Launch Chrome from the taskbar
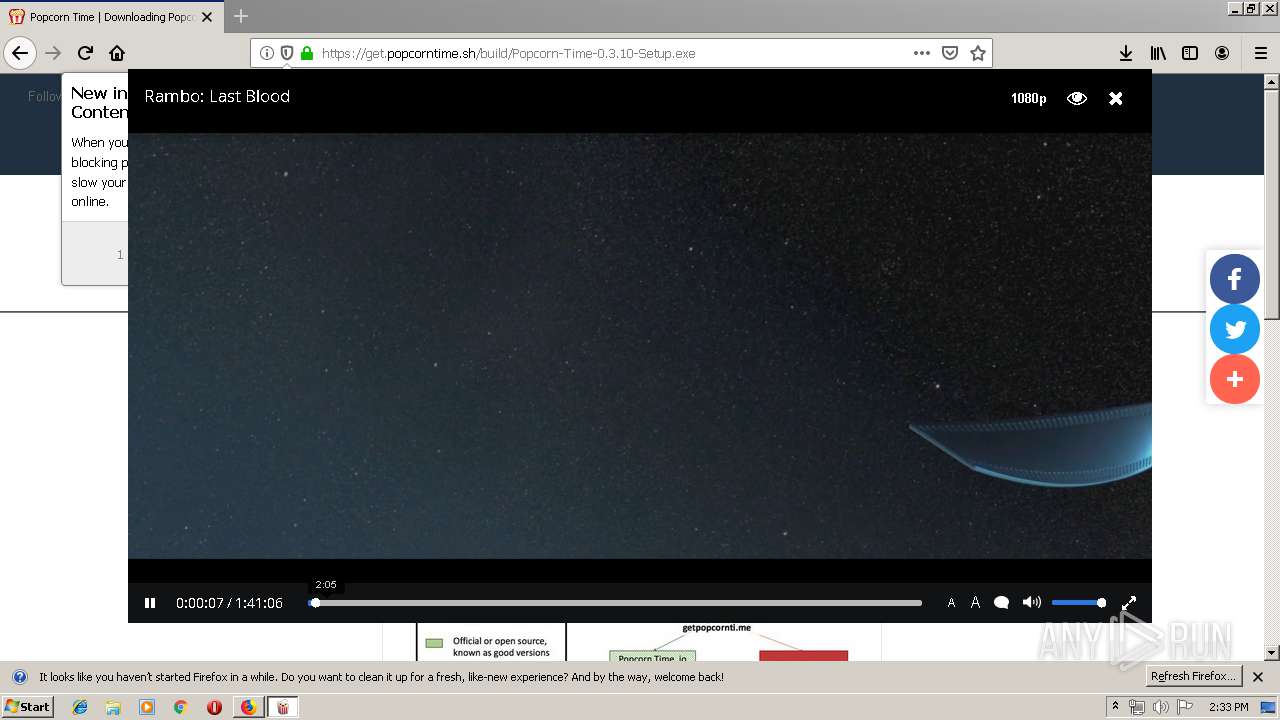The width and height of the screenshot is (1280, 720). point(180,707)
